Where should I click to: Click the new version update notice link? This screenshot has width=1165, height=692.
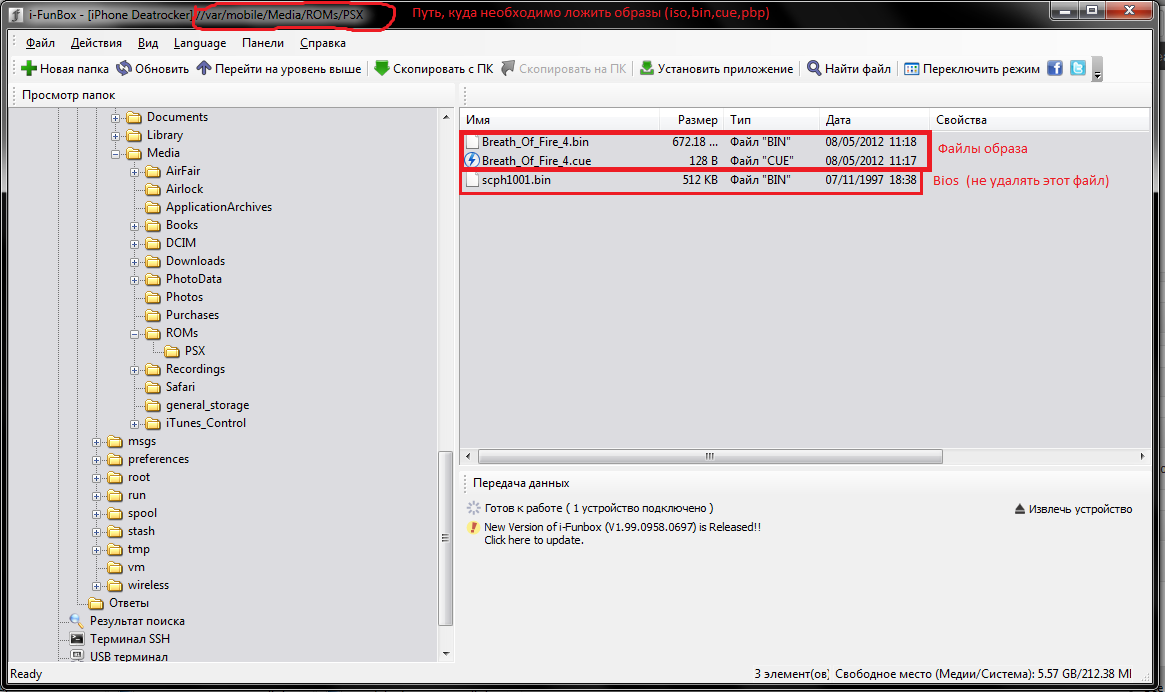click(622, 527)
